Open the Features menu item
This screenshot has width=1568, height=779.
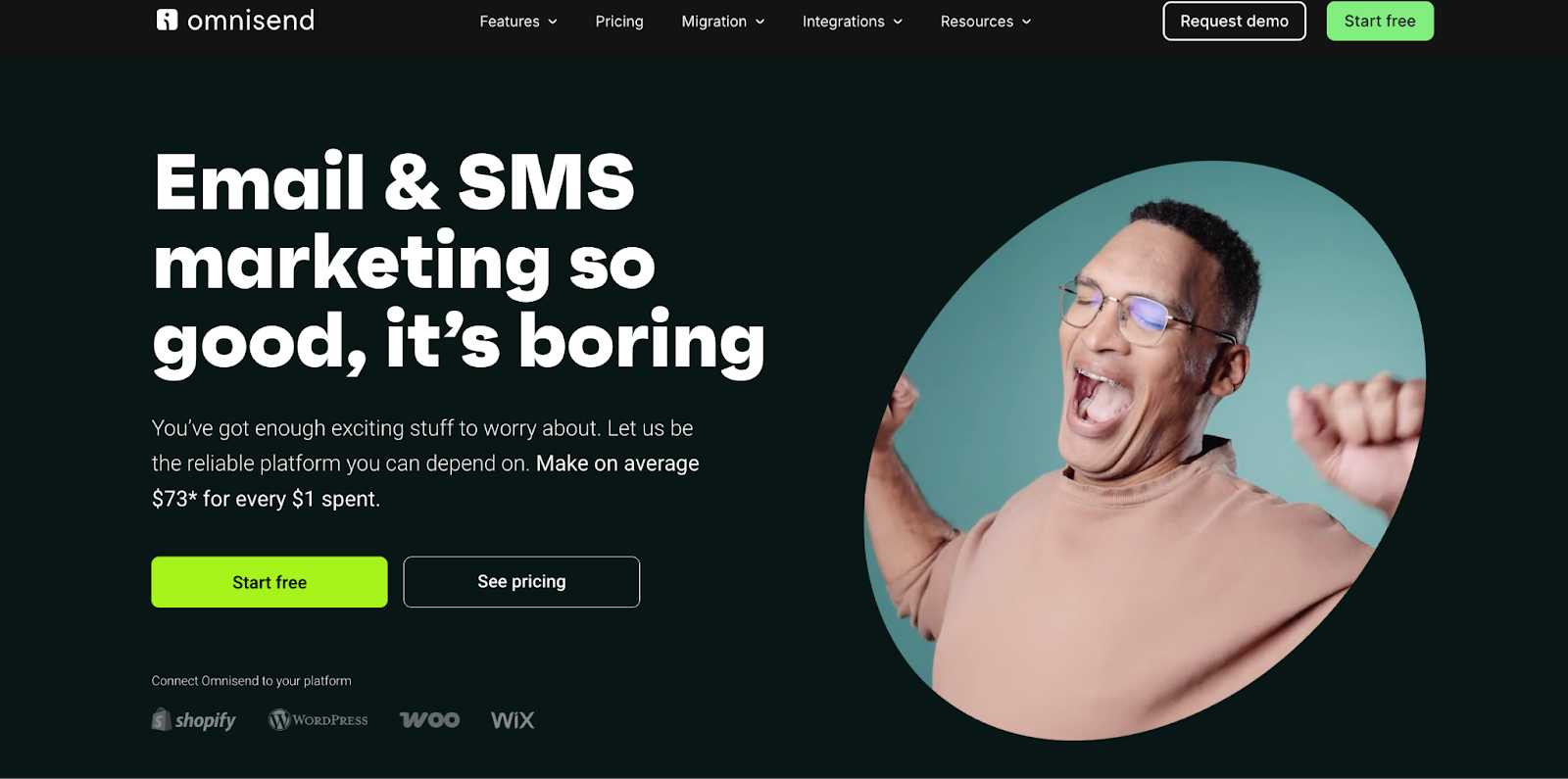510,22
